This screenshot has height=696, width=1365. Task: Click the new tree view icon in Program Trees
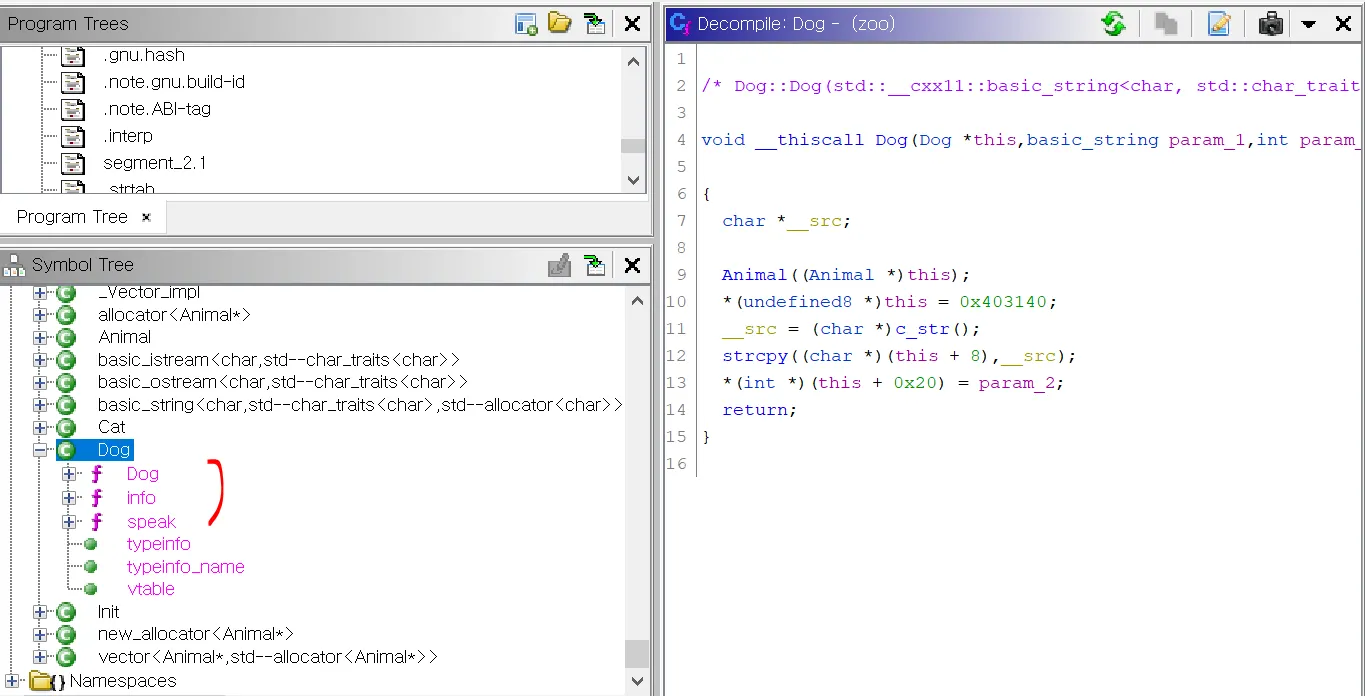coord(527,24)
